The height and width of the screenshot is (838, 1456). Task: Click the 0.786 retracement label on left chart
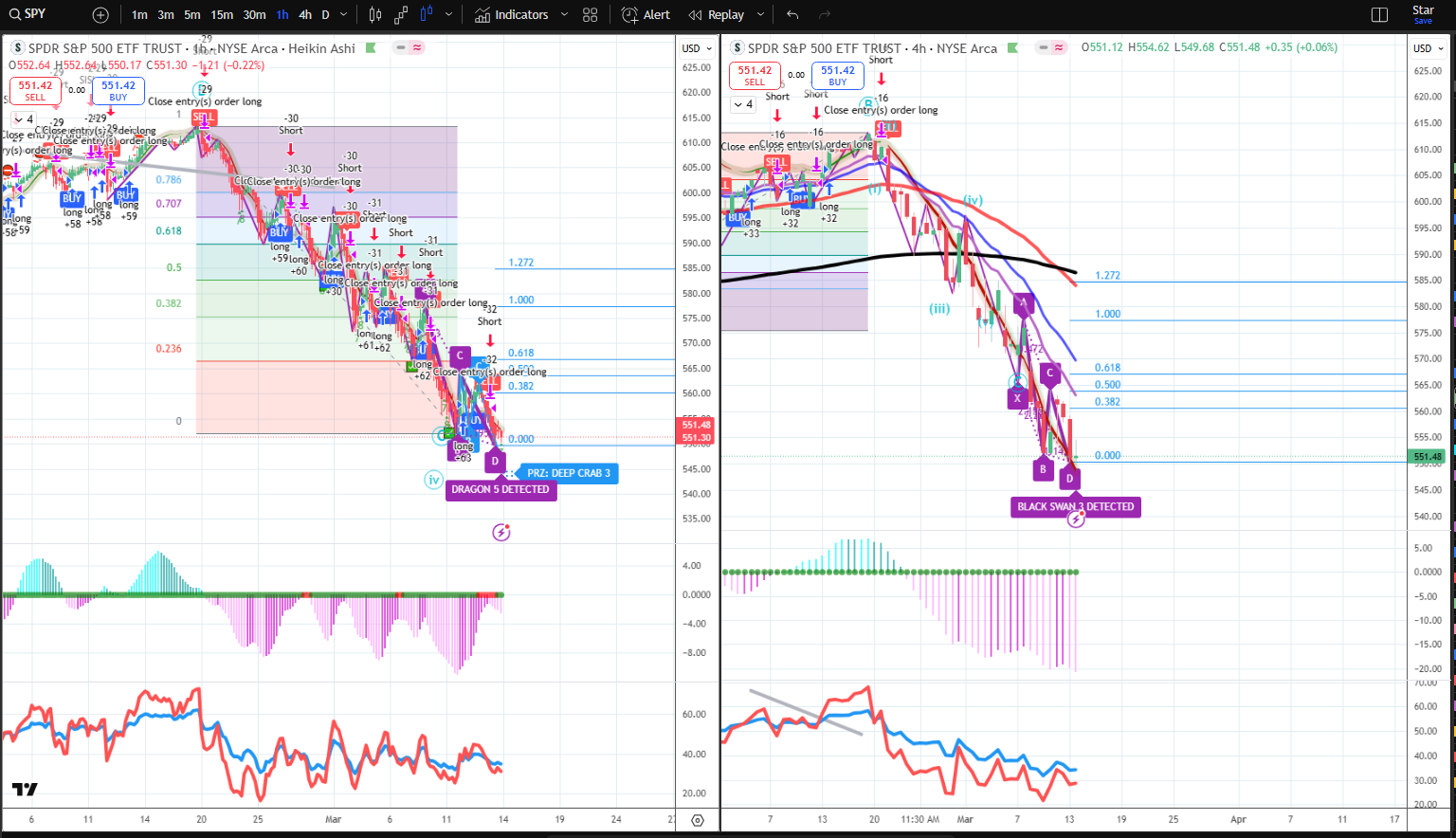[169, 179]
